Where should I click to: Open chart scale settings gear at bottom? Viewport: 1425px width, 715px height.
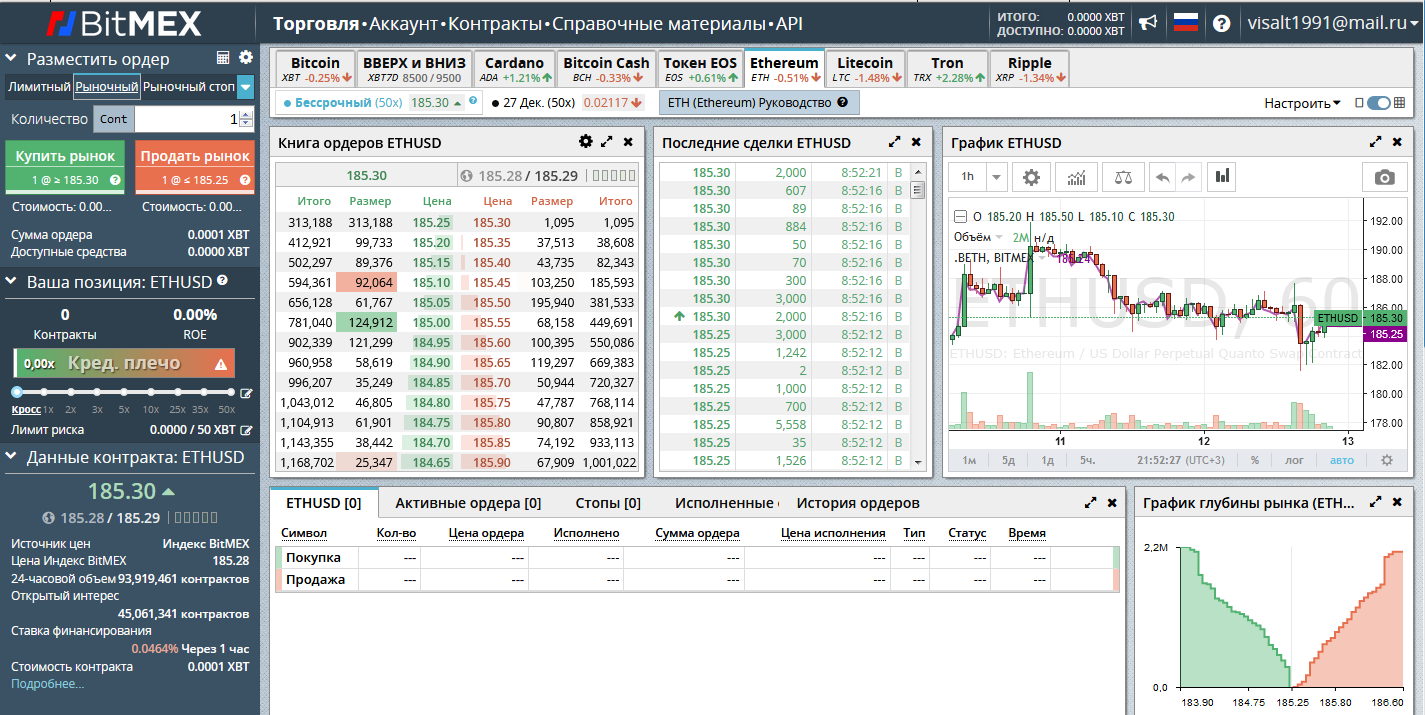[1386, 460]
